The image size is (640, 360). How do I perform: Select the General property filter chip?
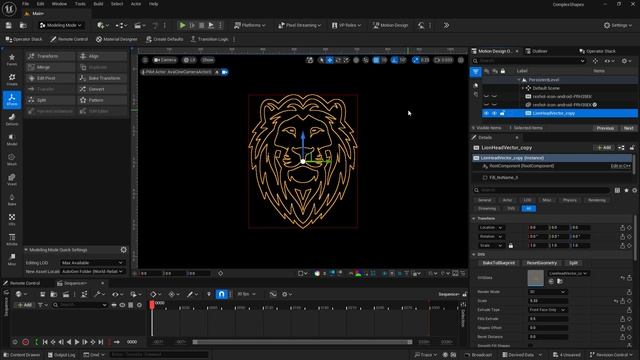[x=484, y=200]
